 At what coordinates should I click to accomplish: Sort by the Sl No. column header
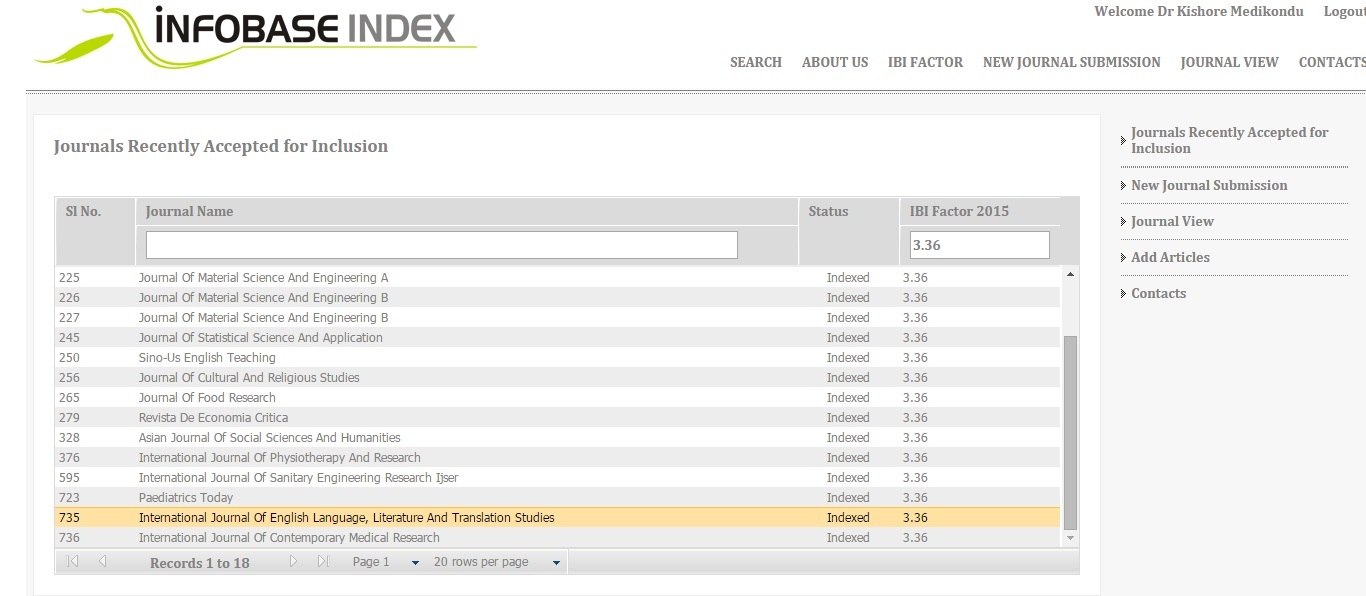tap(84, 211)
